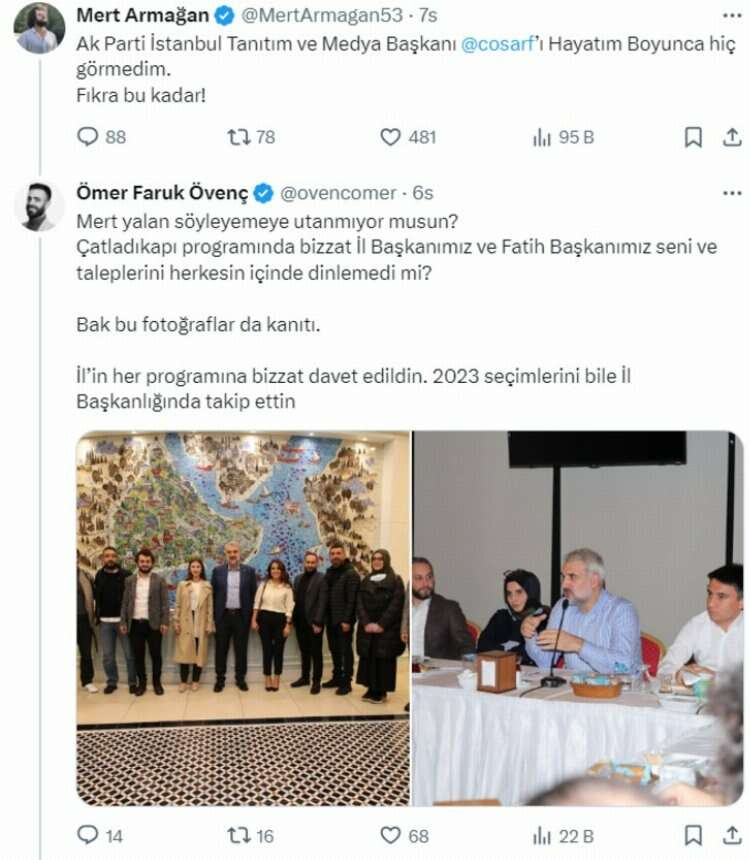The image size is (750, 860).
Task: View analytics for Mert Armağan's tweet
Action: pos(543,137)
